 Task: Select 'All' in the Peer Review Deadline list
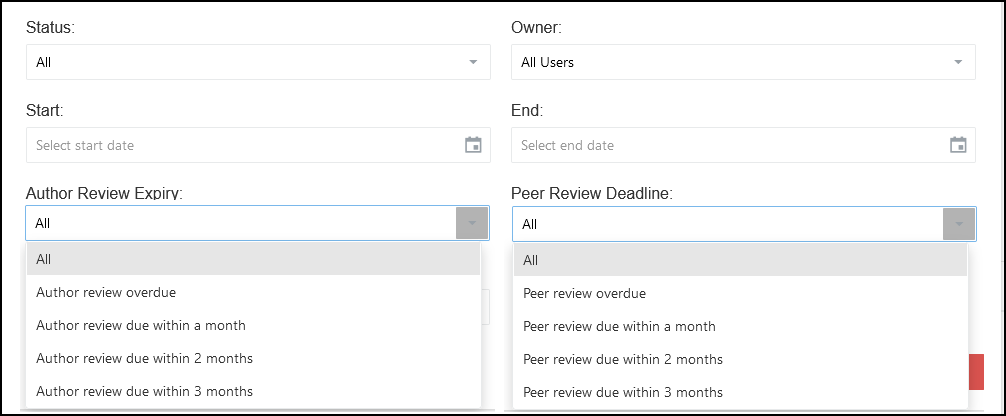click(x=740, y=260)
